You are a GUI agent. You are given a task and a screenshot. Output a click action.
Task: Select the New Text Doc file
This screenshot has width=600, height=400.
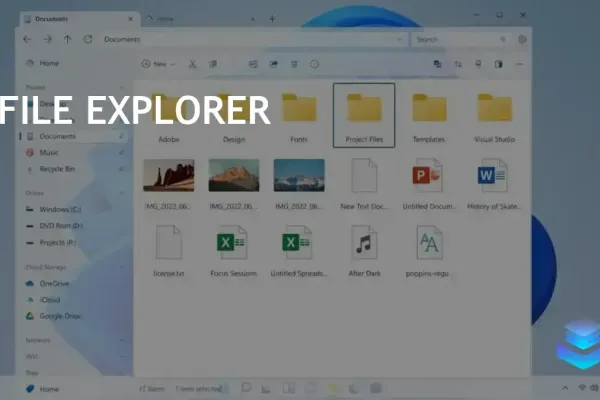[364, 184]
